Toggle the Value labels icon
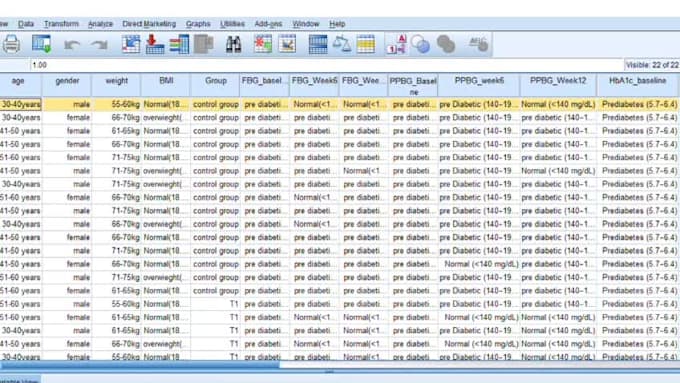The image size is (680, 383). (x=396, y=44)
